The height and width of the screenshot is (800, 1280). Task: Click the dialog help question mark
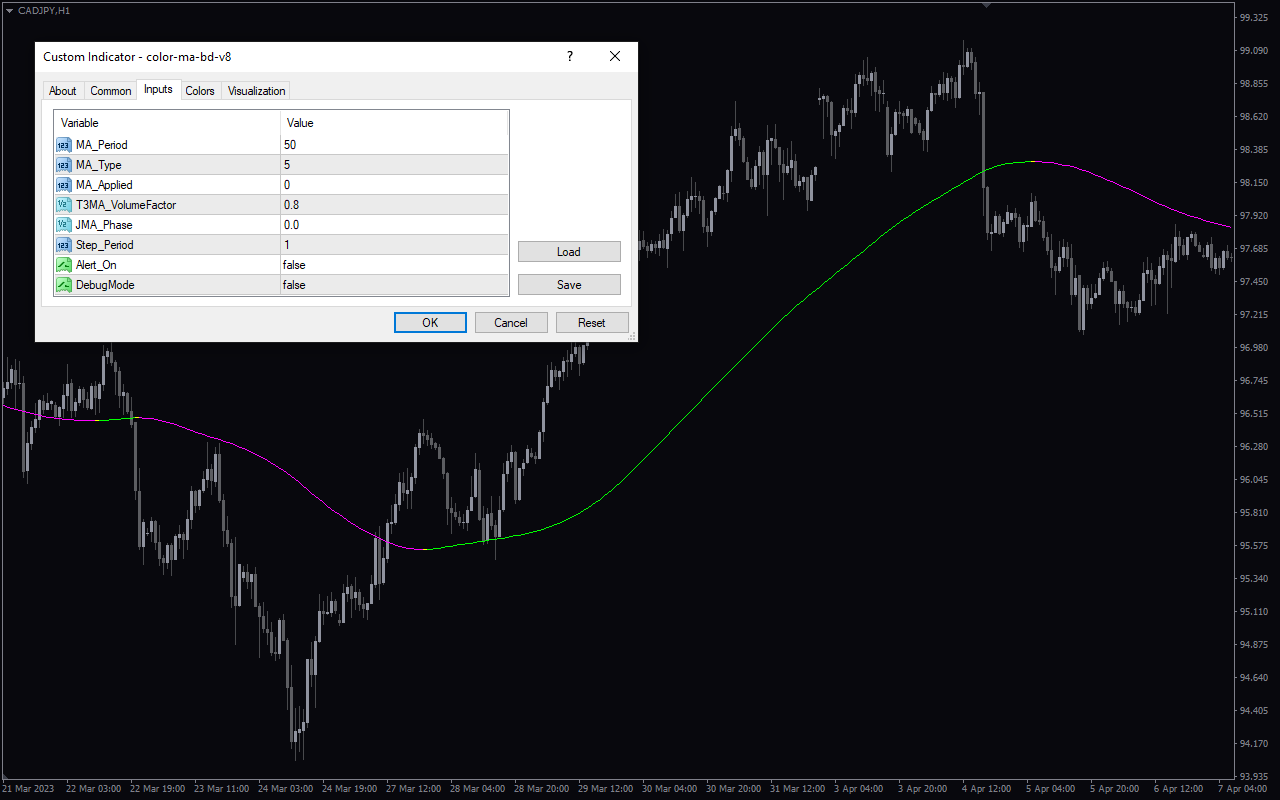[570, 57]
